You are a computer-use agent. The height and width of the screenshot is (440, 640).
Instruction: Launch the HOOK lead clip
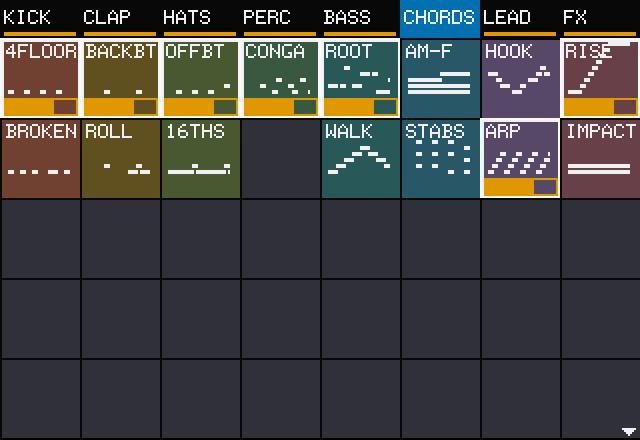coord(520,78)
